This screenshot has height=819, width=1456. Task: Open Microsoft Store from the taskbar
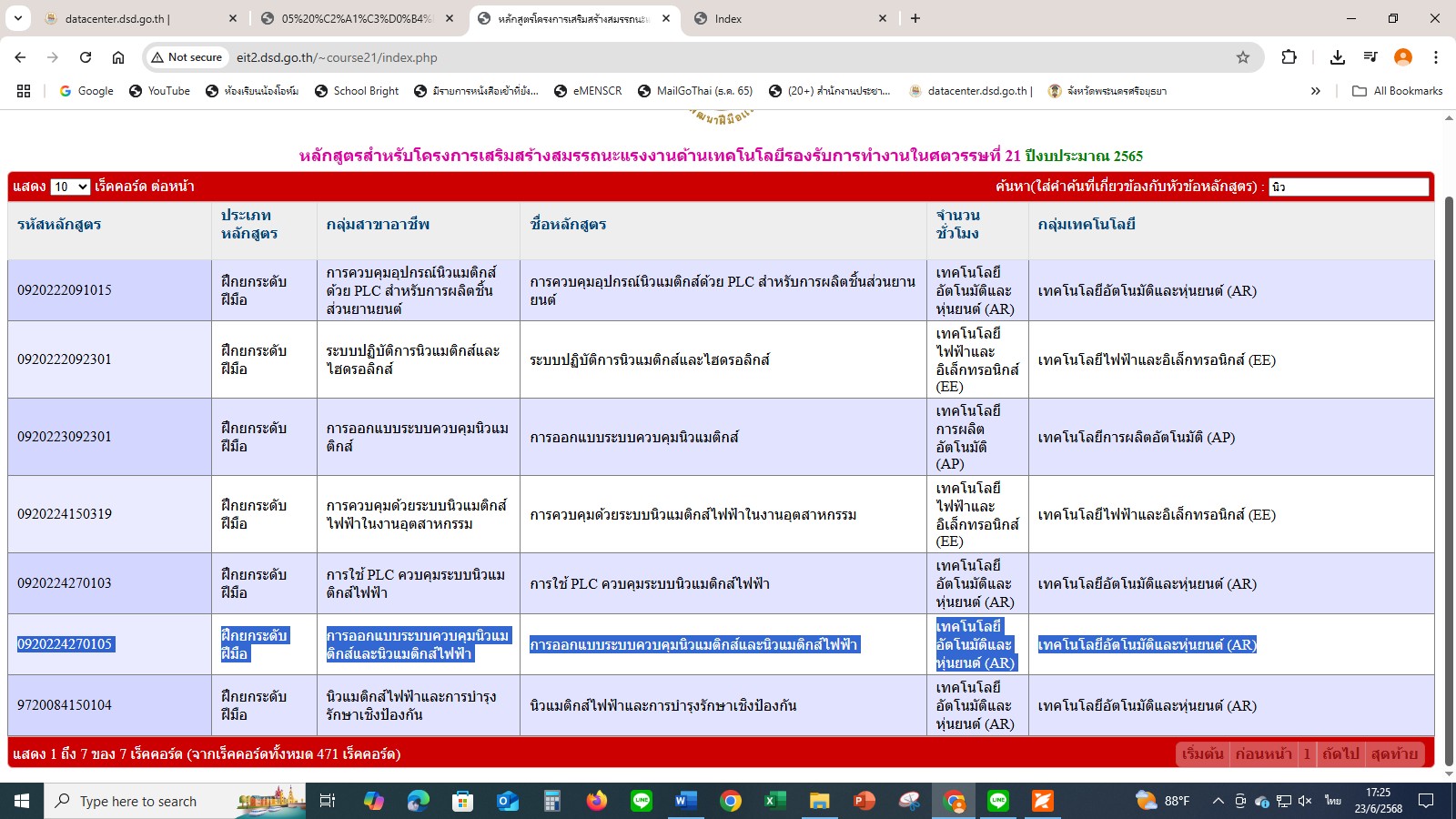pos(463,801)
